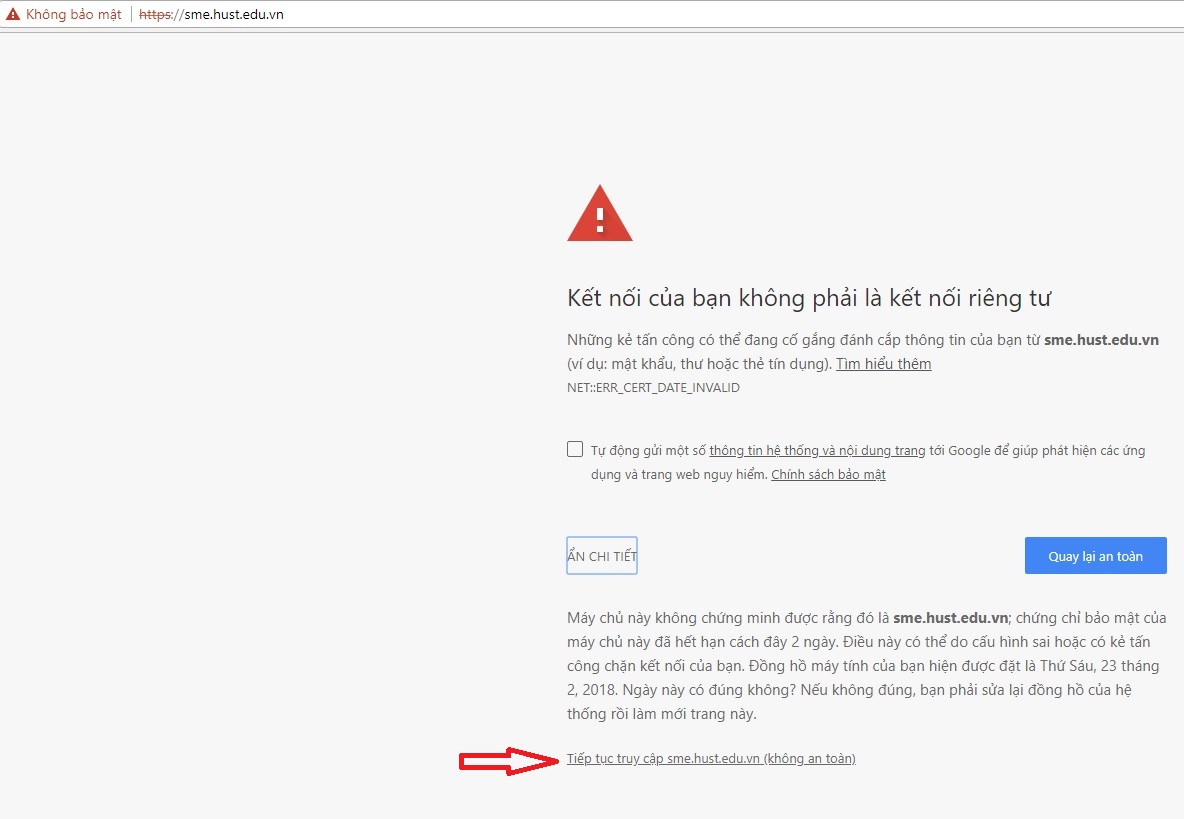Click bold sme.hust.edu.vn in the details paragraph
The image size is (1184, 819).
coord(950,618)
